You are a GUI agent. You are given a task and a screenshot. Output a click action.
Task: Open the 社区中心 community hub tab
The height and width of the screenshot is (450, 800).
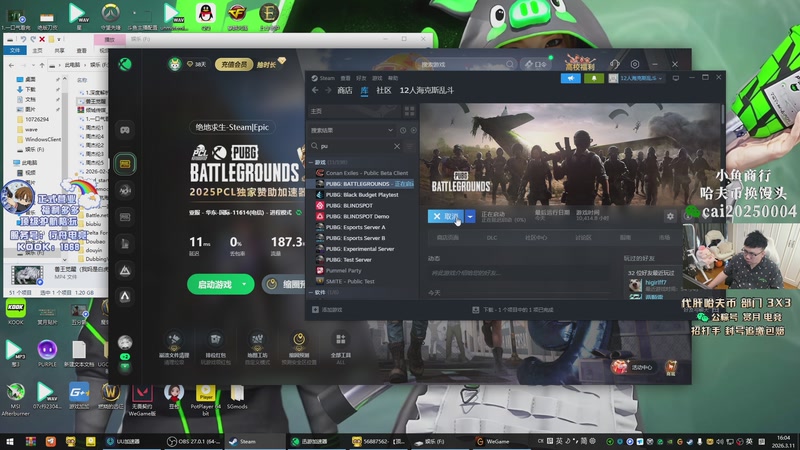pos(536,238)
